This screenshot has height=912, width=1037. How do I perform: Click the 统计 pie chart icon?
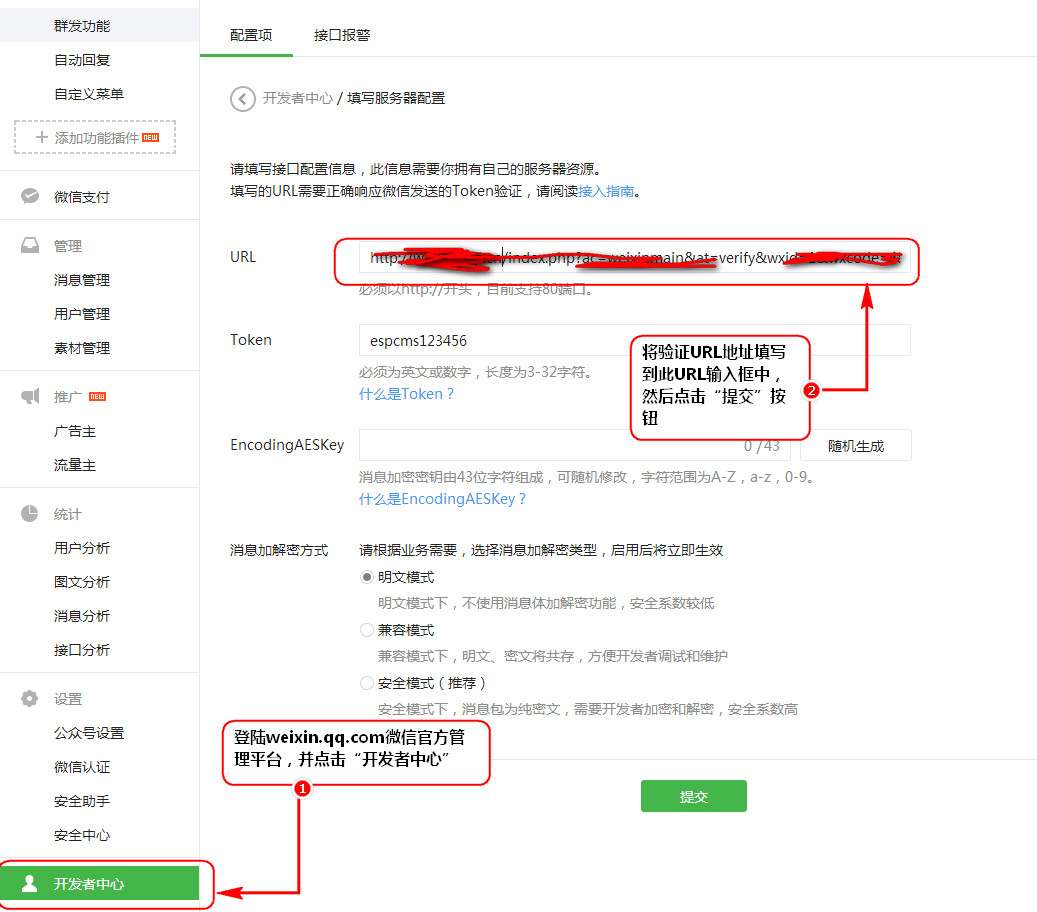[30, 514]
